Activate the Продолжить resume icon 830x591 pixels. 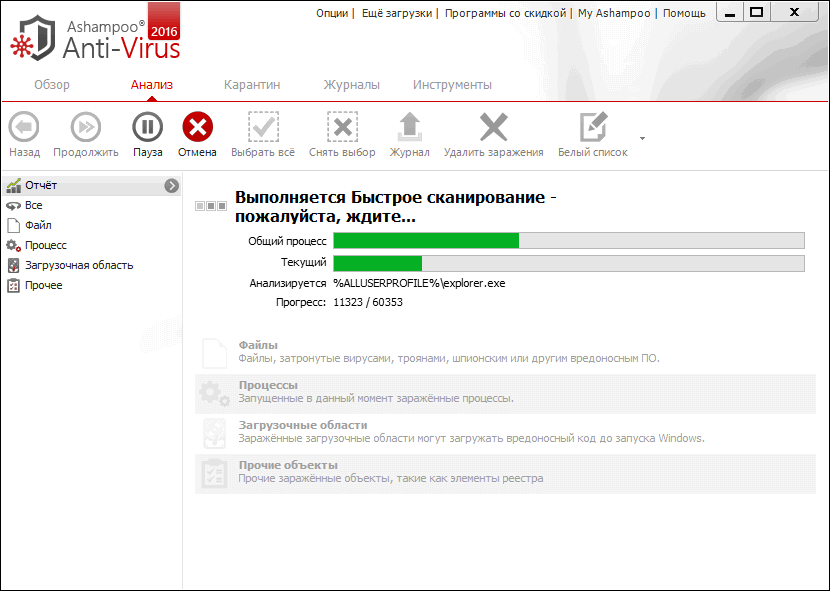(x=85, y=135)
